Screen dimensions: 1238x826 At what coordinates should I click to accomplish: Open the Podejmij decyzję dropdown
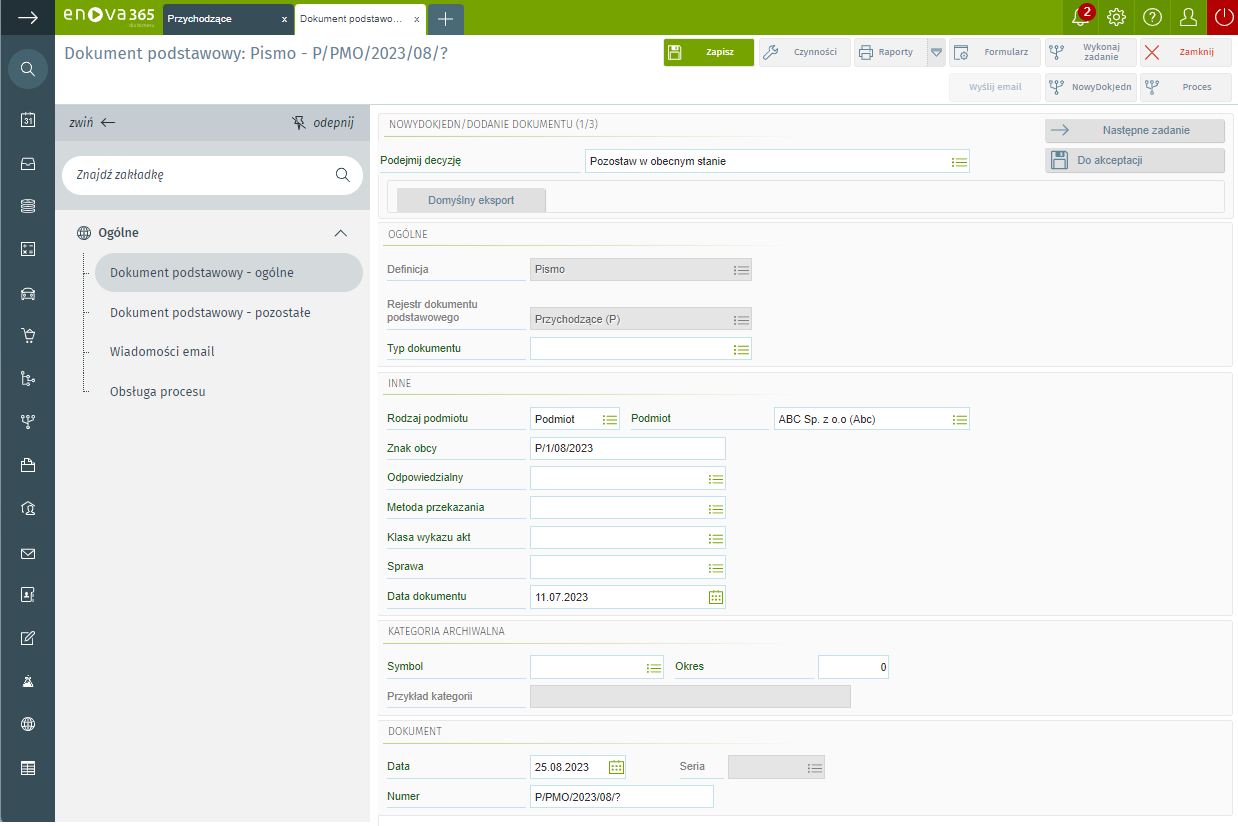958,160
